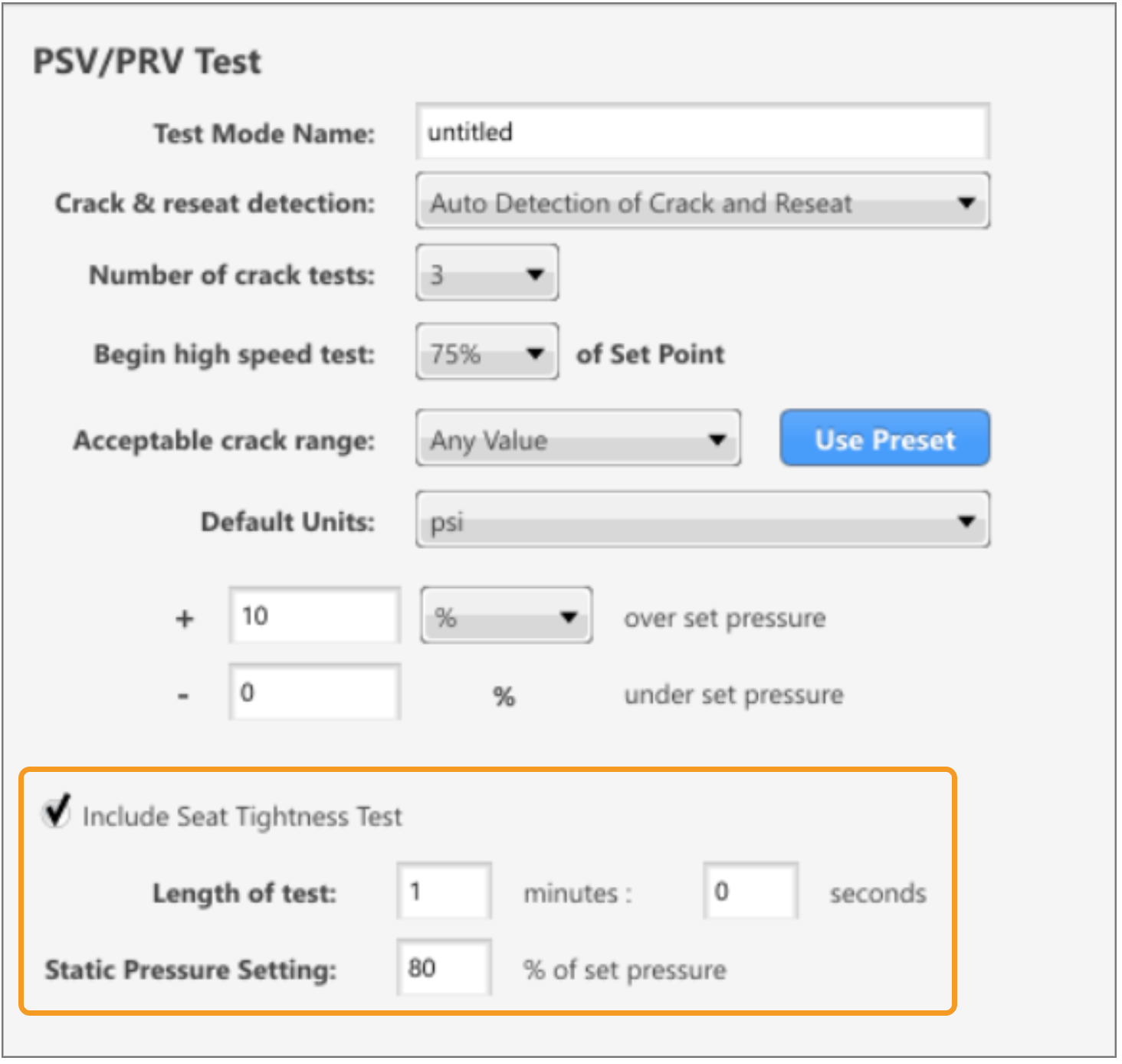Click the Length of test seconds field
The width and height of the screenshot is (1122, 1064).
751,891
